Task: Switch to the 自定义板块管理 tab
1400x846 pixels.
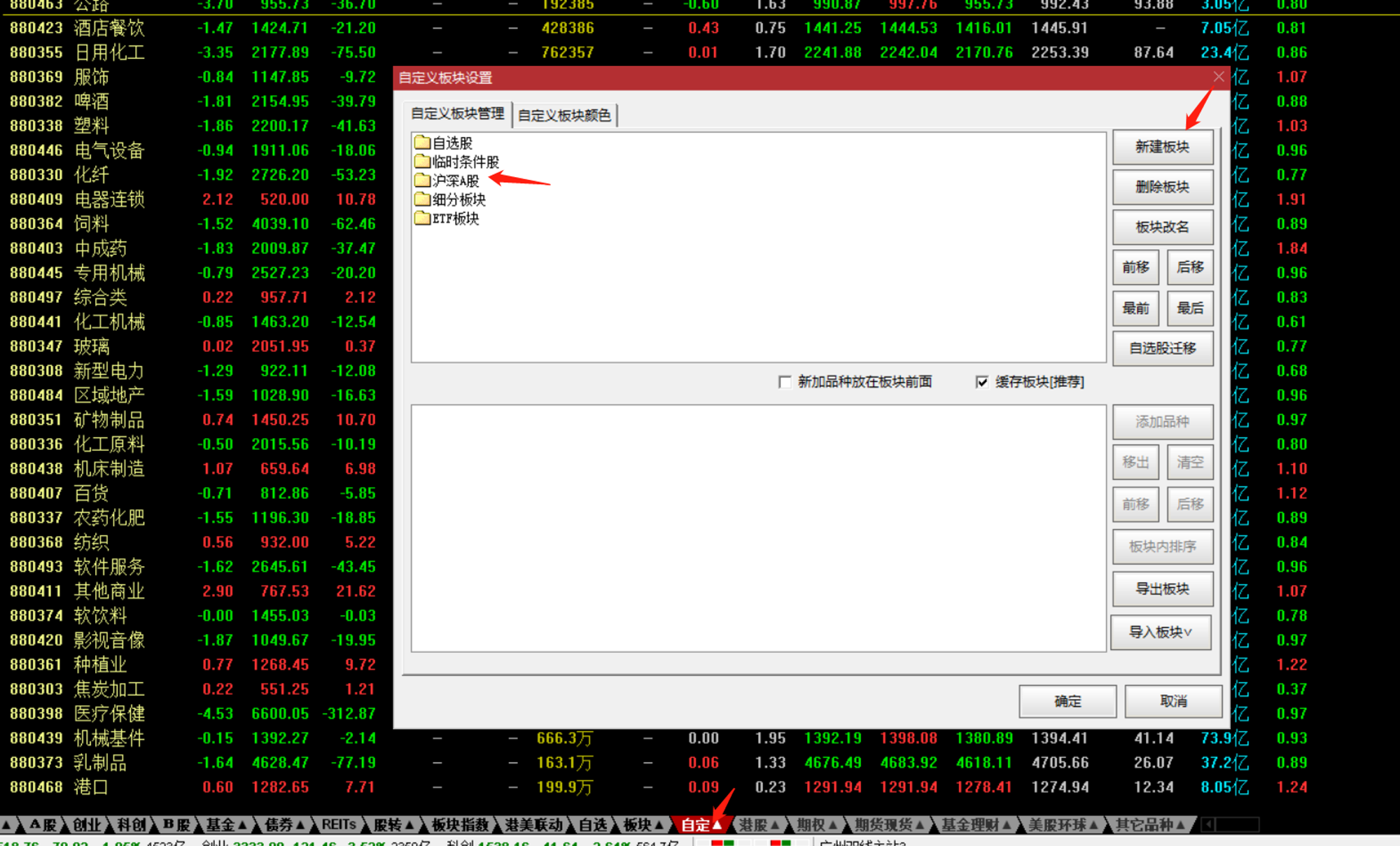Action: (x=458, y=114)
